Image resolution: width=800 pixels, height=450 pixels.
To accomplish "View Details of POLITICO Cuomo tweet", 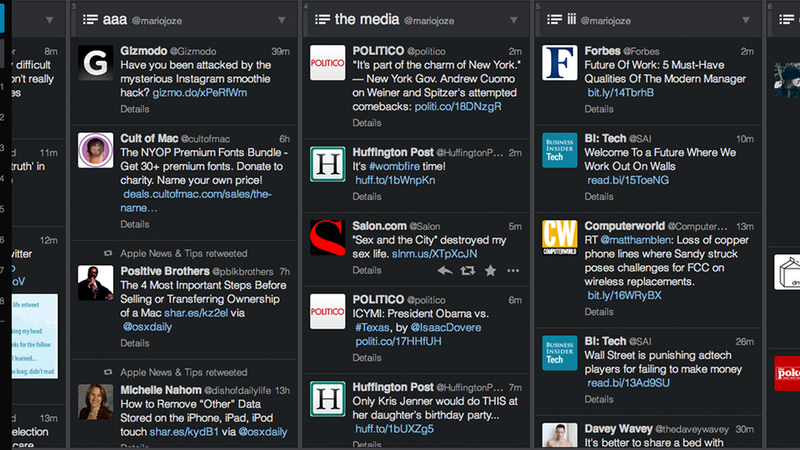I will coord(367,123).
